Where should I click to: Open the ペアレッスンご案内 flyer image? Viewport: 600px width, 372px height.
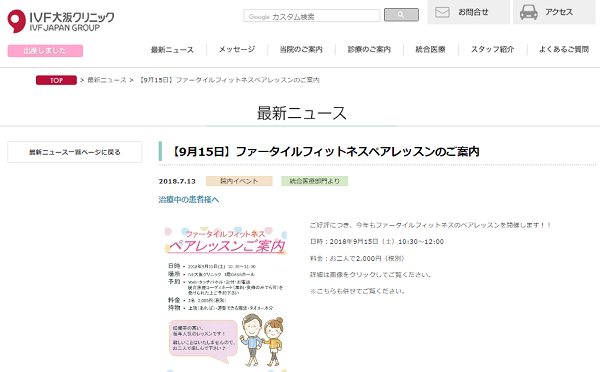(226, 299)
